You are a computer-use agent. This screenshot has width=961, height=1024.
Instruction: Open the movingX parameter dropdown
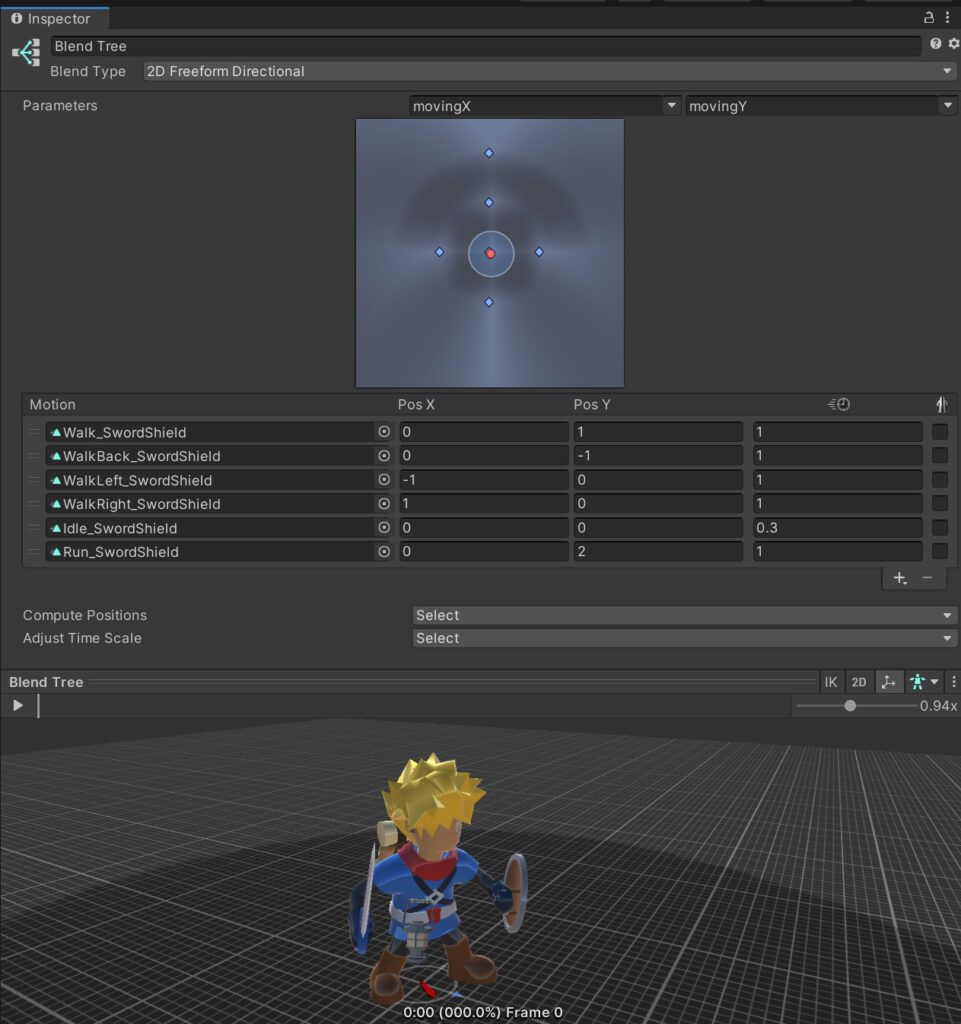545,106
